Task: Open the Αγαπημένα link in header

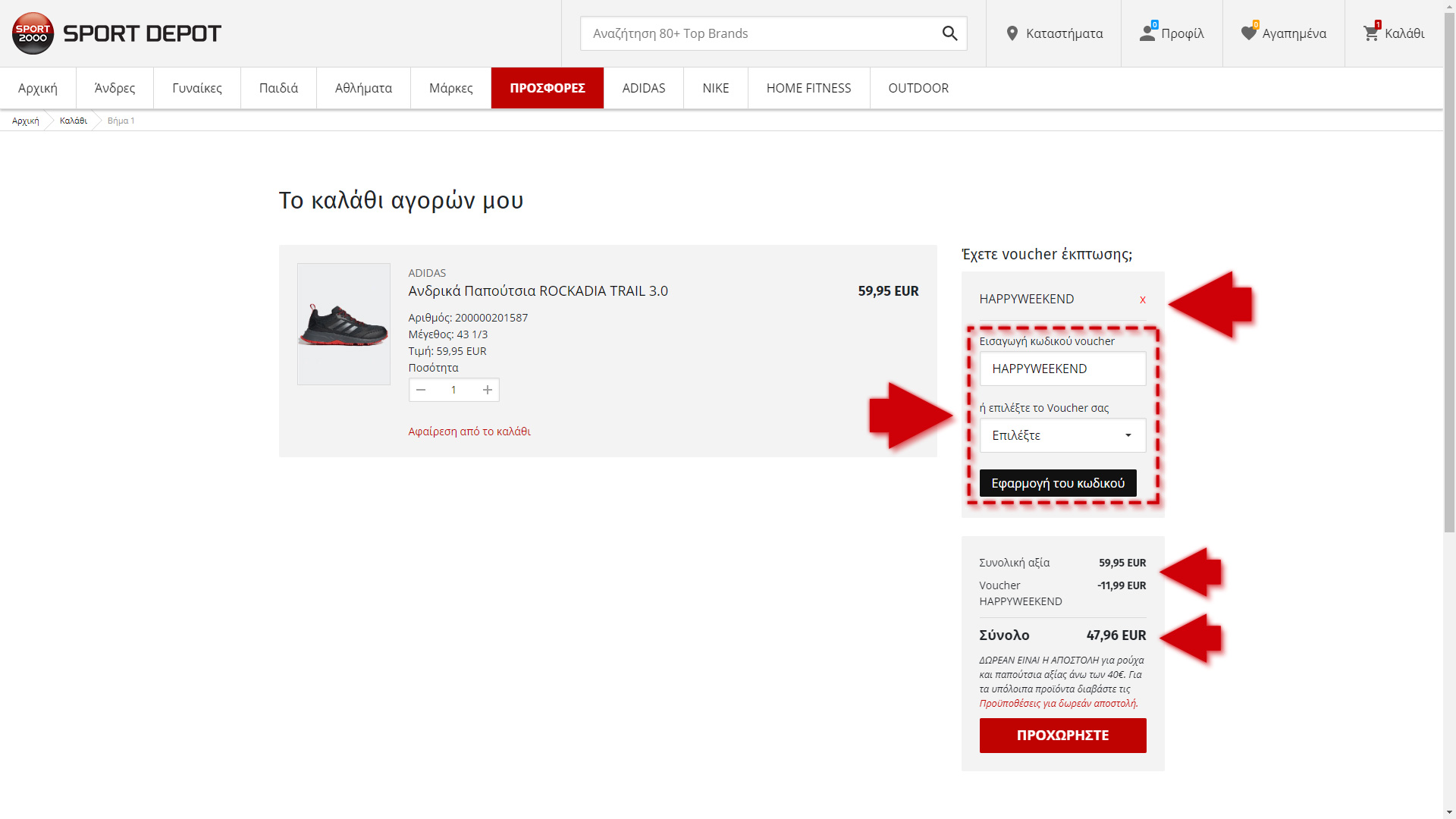Action: 1284,33
